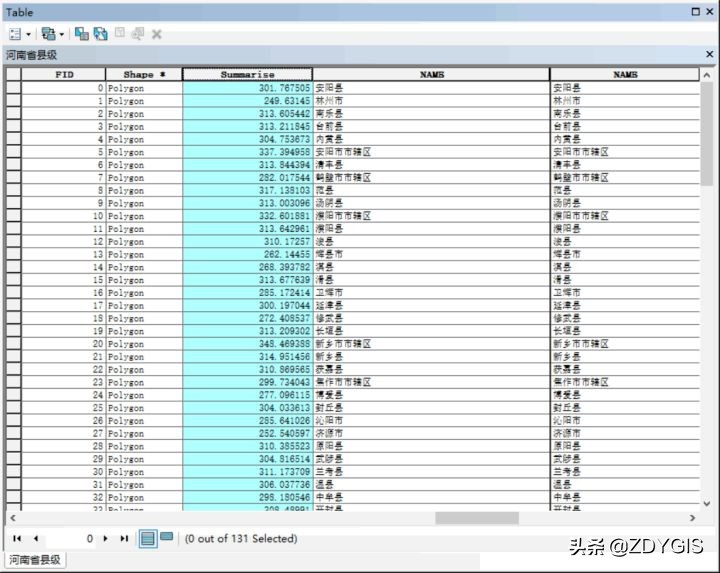Click vertical scrollbar down arrow
Screen dimensions: 720x573
pos(707,504)
